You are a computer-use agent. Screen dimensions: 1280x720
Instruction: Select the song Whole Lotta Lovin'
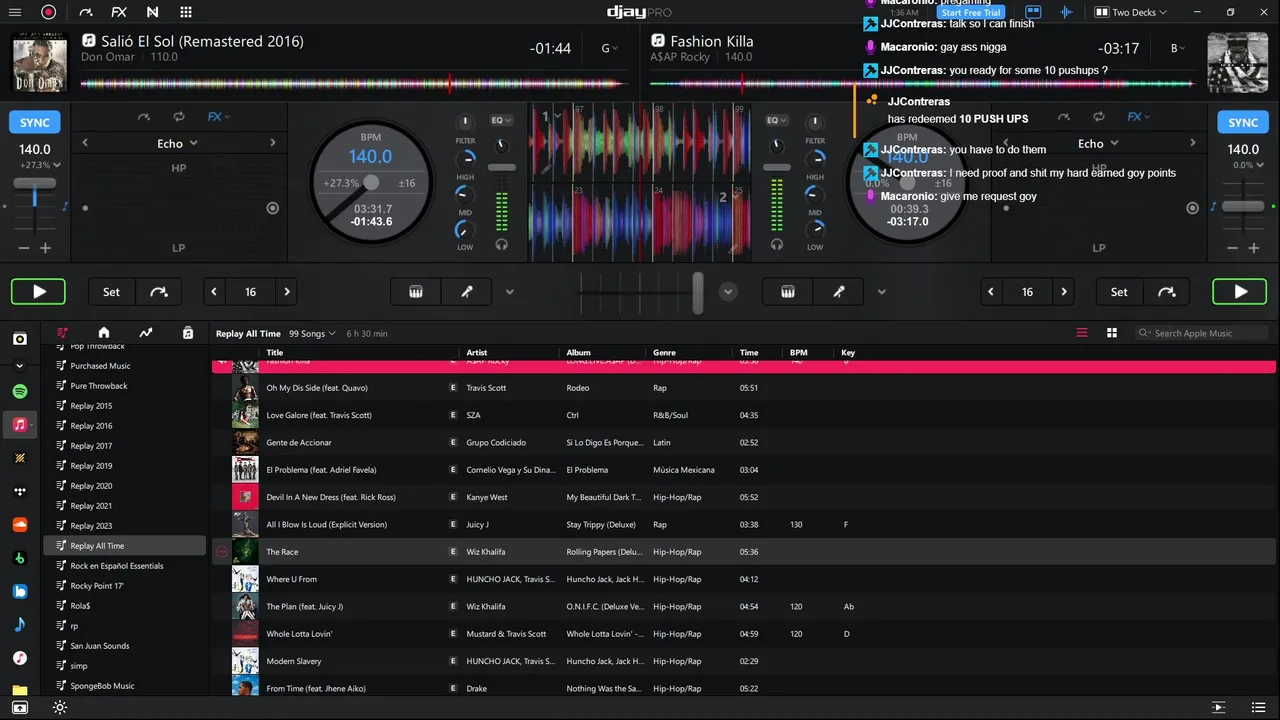pos(744,634)
